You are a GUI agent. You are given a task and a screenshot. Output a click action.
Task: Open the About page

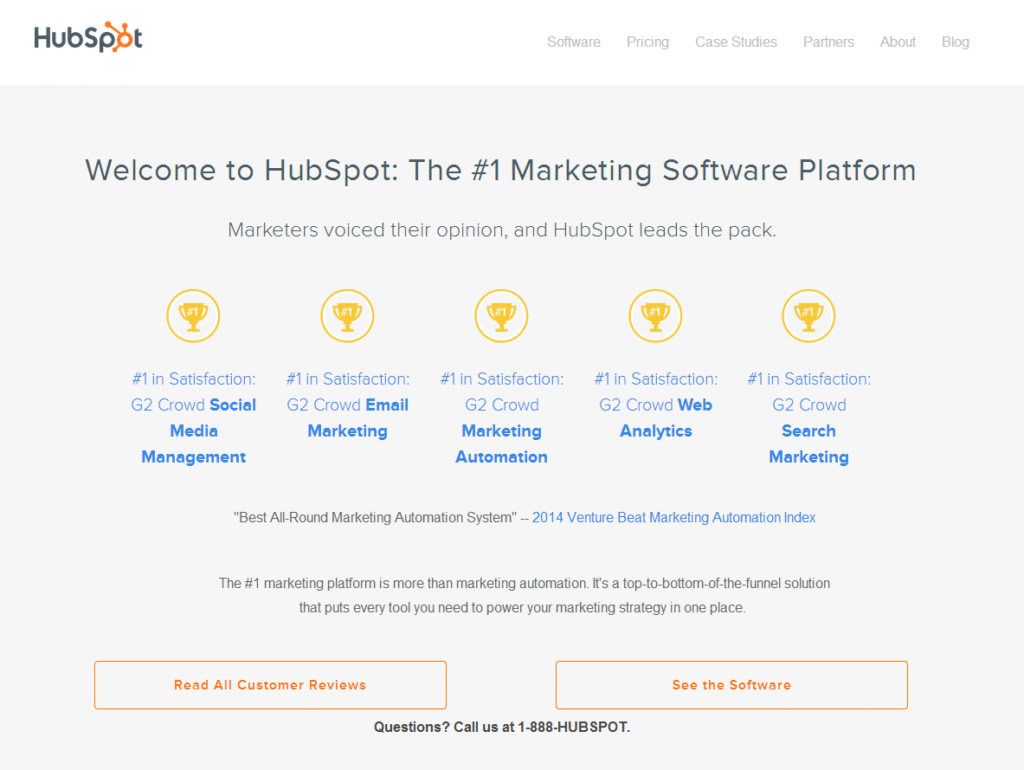pyautogui.click(x=898, y=42)
